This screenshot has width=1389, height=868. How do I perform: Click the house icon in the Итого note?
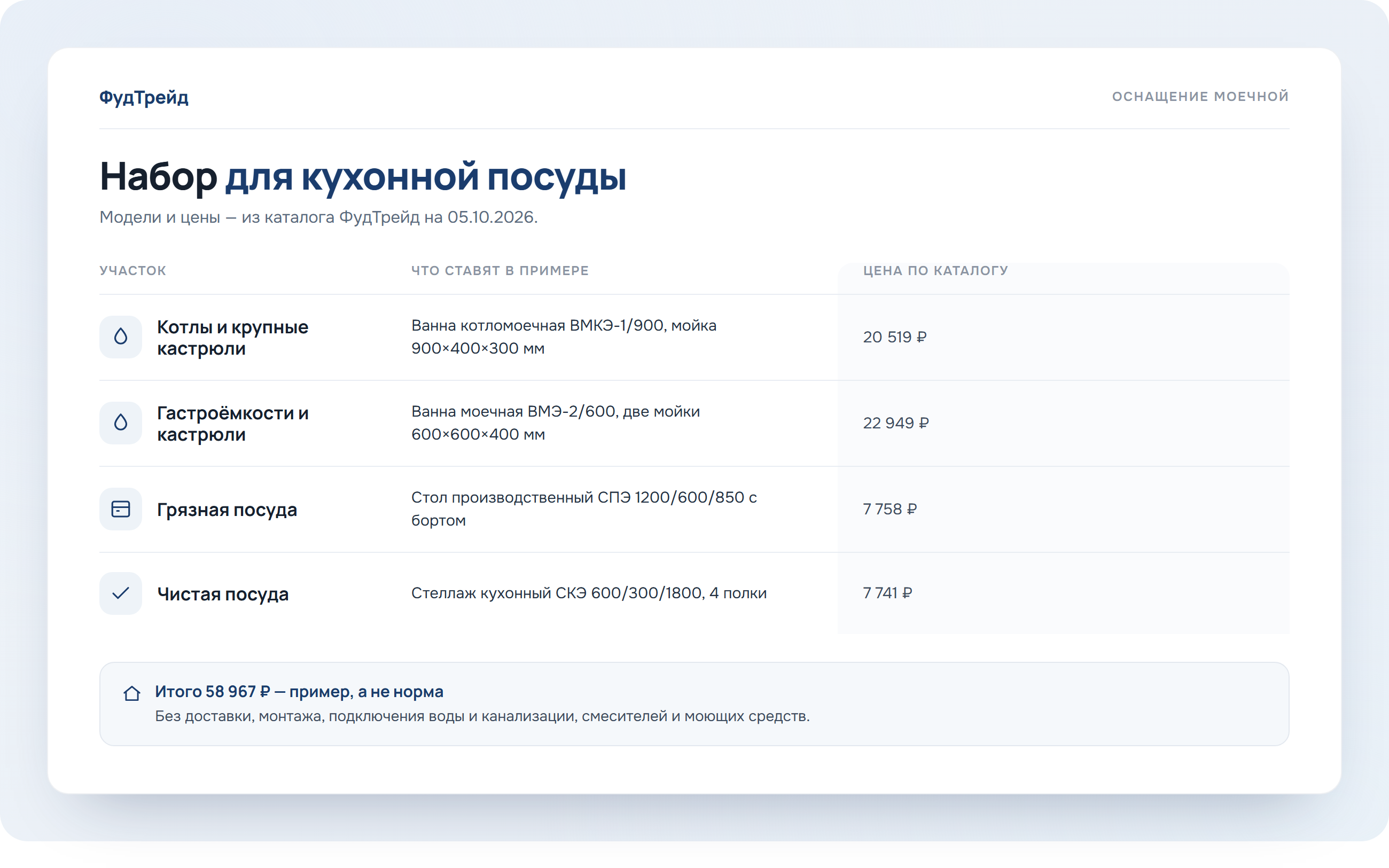(132, 693)
